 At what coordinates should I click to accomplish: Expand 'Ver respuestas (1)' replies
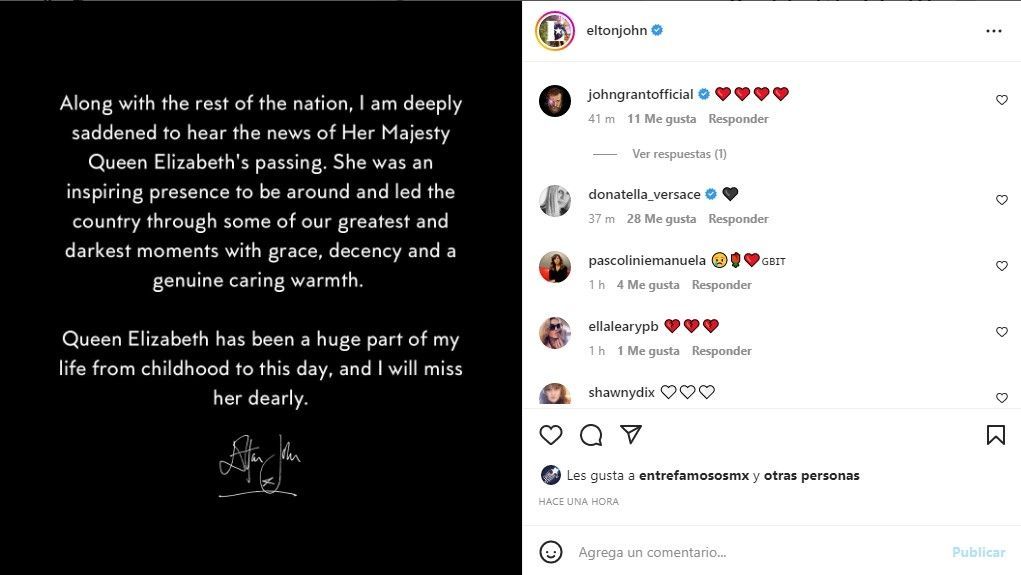[x=679, y=154]
